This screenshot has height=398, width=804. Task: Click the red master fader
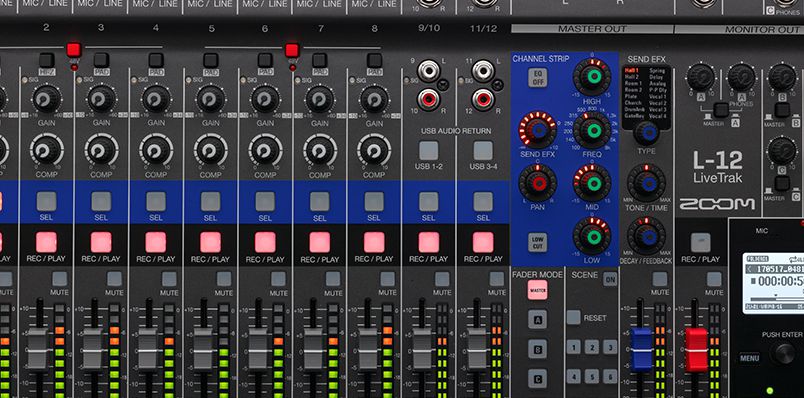pyautogui.click(x=696, y=349)
